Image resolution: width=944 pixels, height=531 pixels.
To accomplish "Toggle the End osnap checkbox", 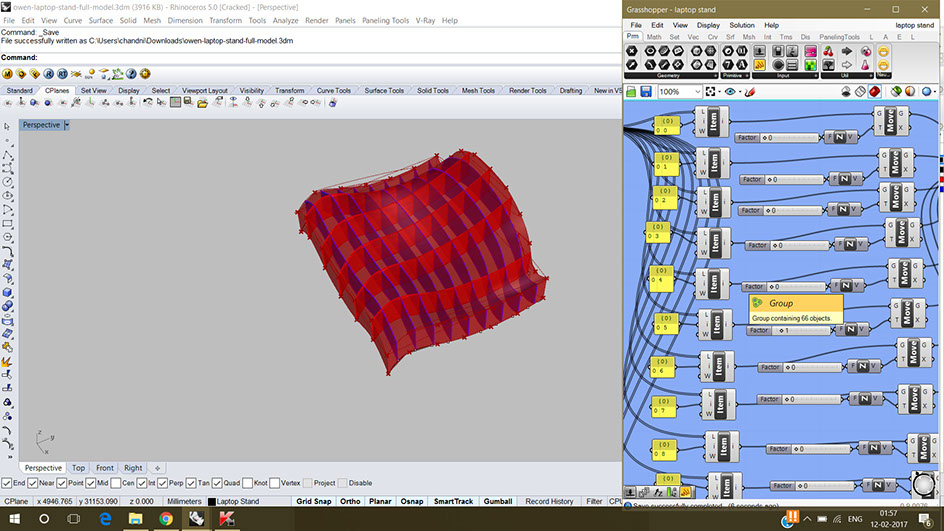I will tap(7, 483).
